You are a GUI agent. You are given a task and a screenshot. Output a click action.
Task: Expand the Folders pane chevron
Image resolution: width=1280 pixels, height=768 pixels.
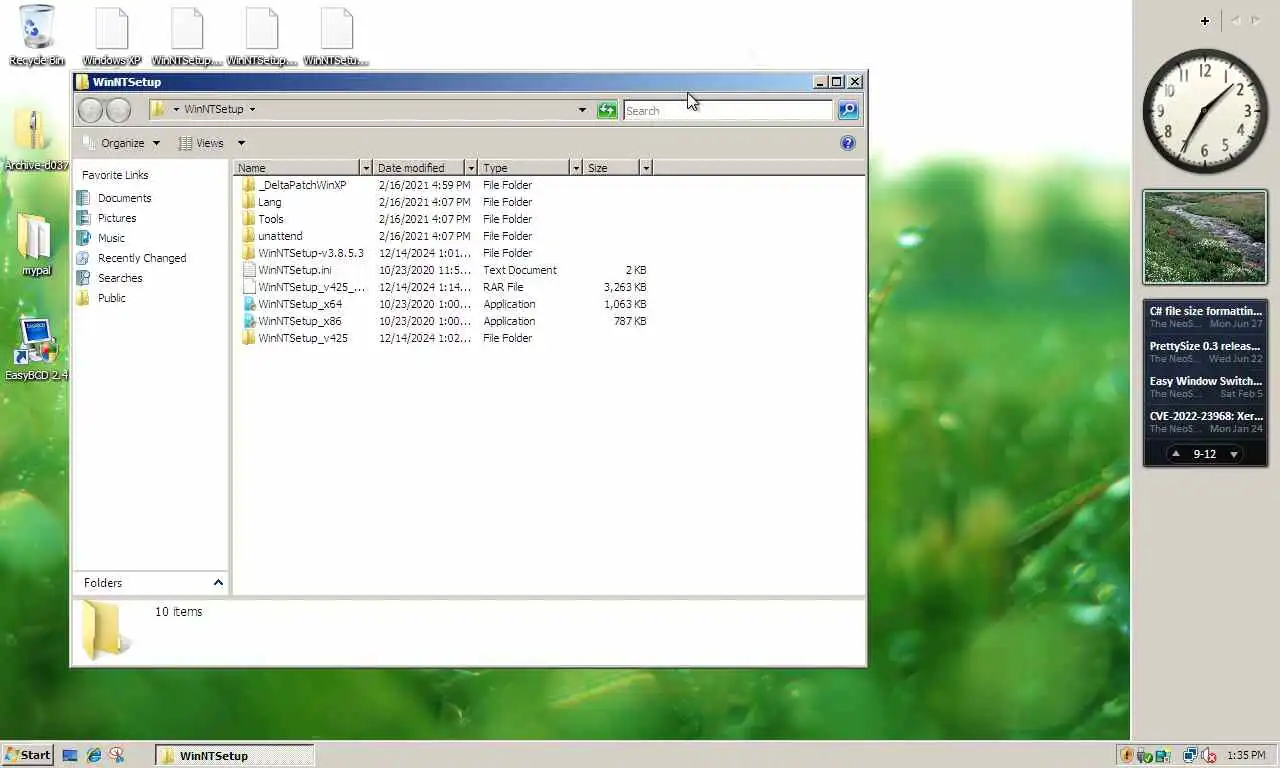[218, 582]
